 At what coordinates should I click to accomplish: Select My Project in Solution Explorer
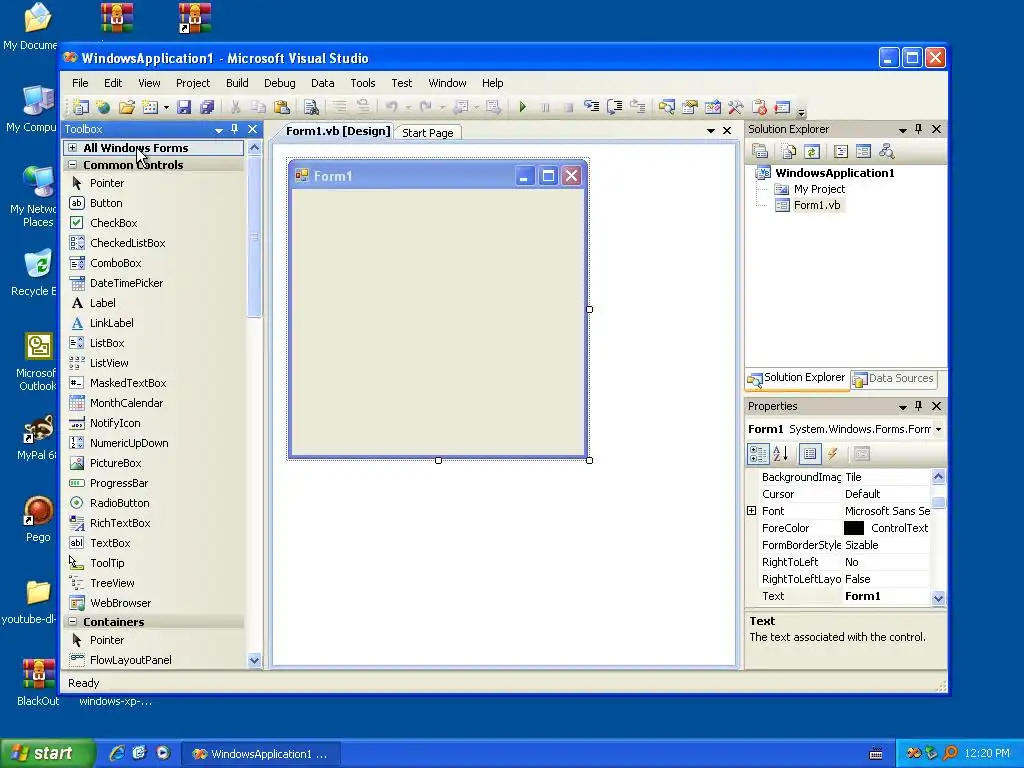coord(819,189)
